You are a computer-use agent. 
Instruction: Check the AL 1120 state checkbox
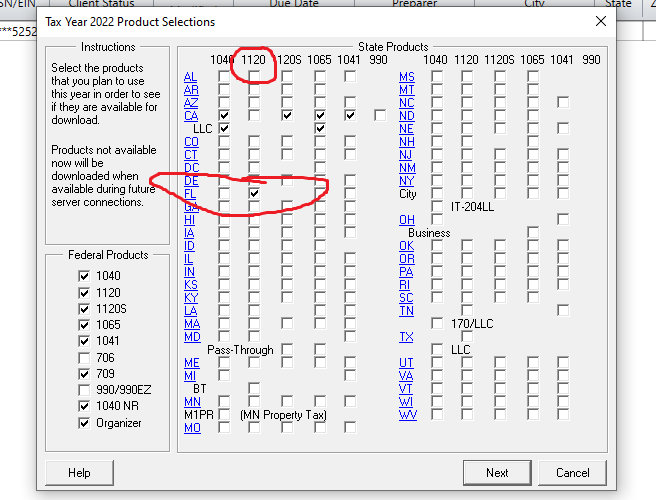coord(254,76)
